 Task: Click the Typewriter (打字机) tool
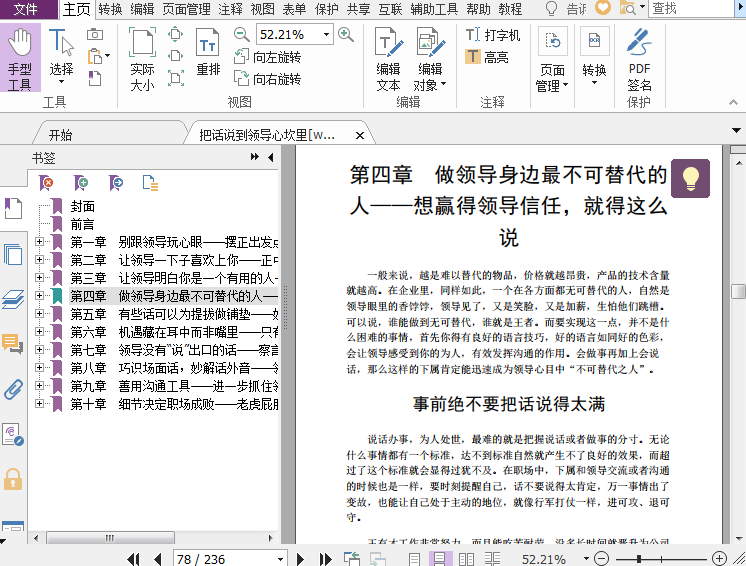(x=492, y=35)
